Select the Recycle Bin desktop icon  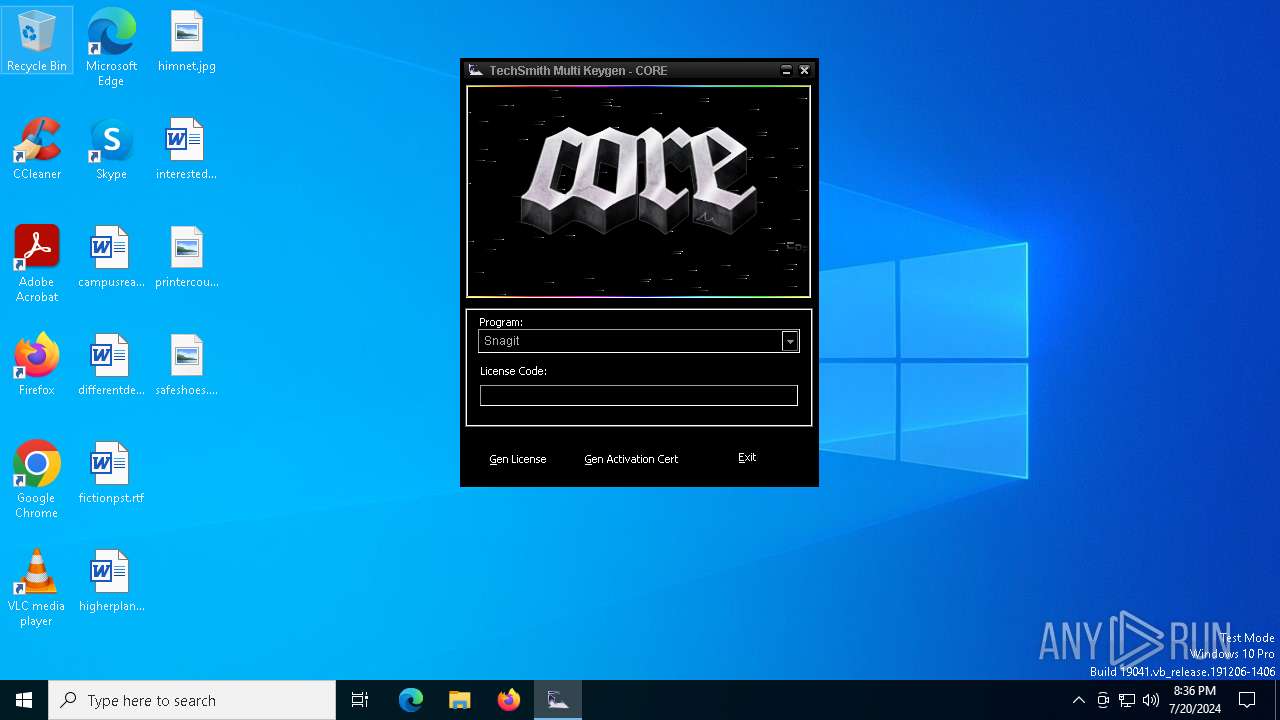pos(37,40)
